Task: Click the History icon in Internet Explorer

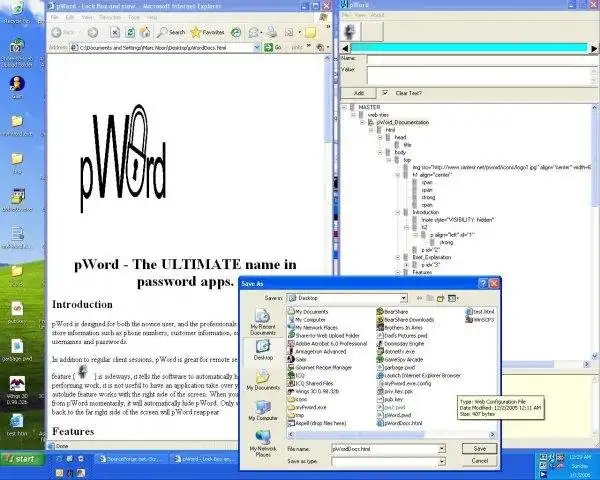Action: [x=236, y=33]
